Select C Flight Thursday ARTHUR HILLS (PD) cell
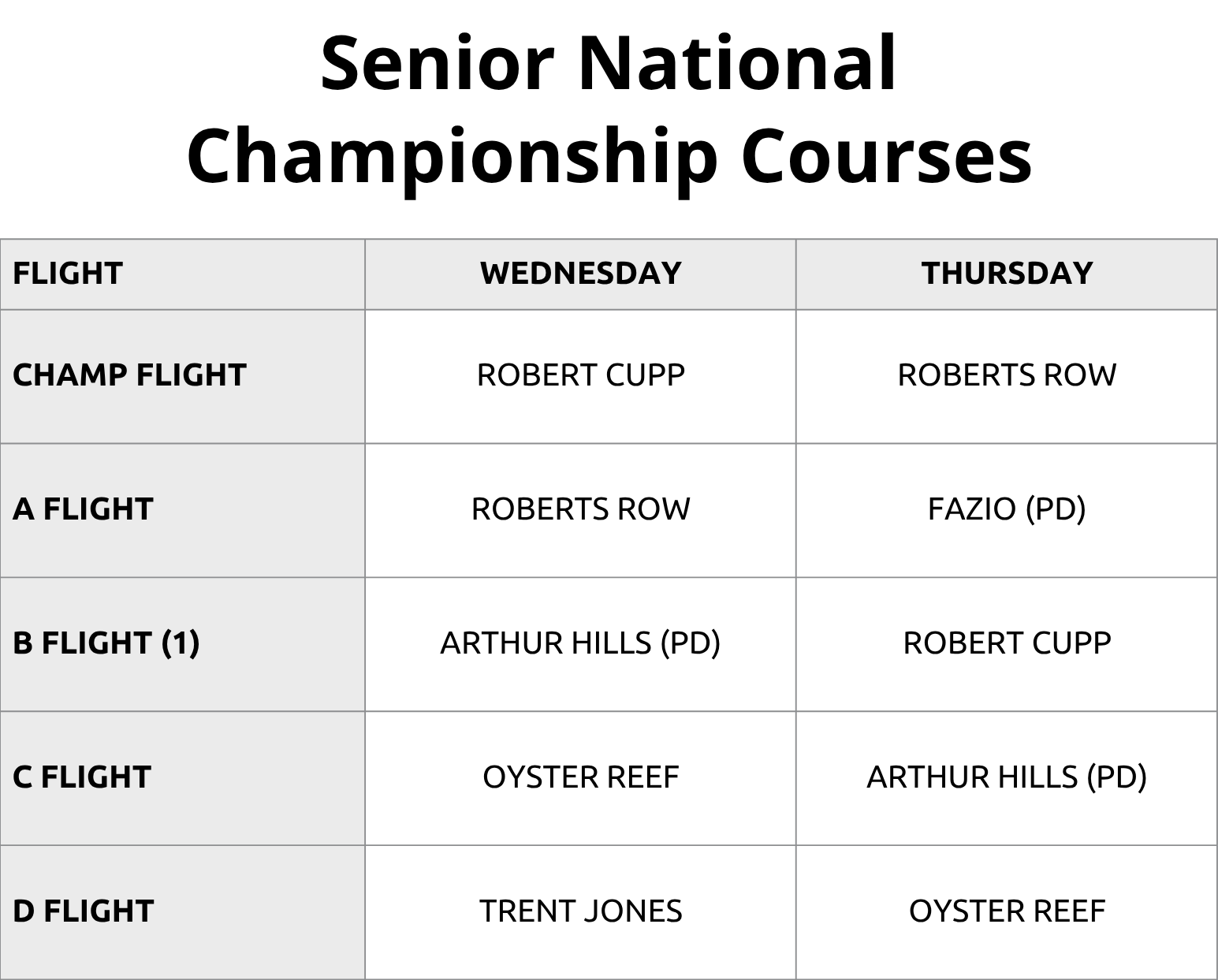The image size is (1218, 980). pyautogui.click(x=1007, y=778)
